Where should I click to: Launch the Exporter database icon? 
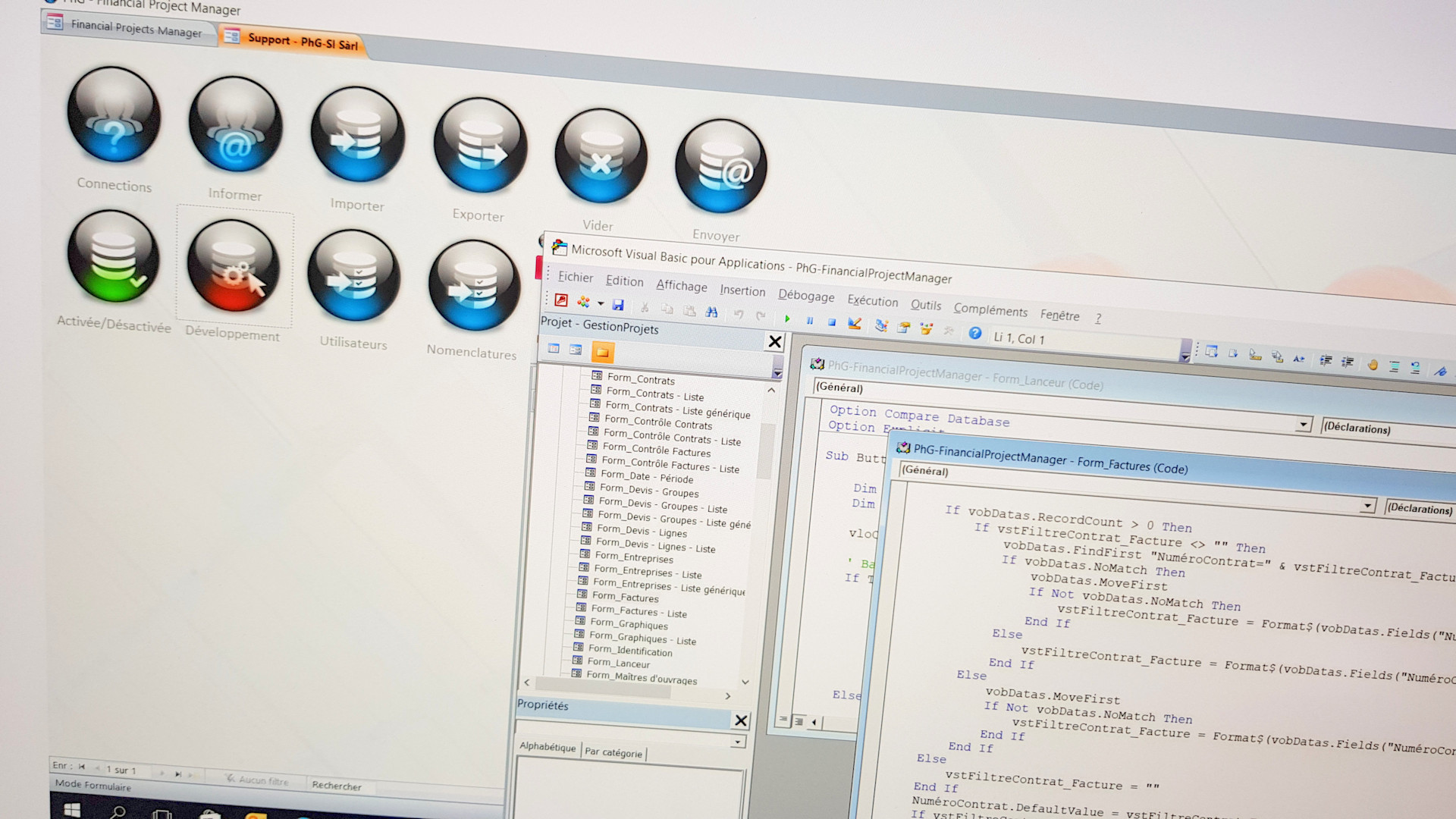(480, 145)
